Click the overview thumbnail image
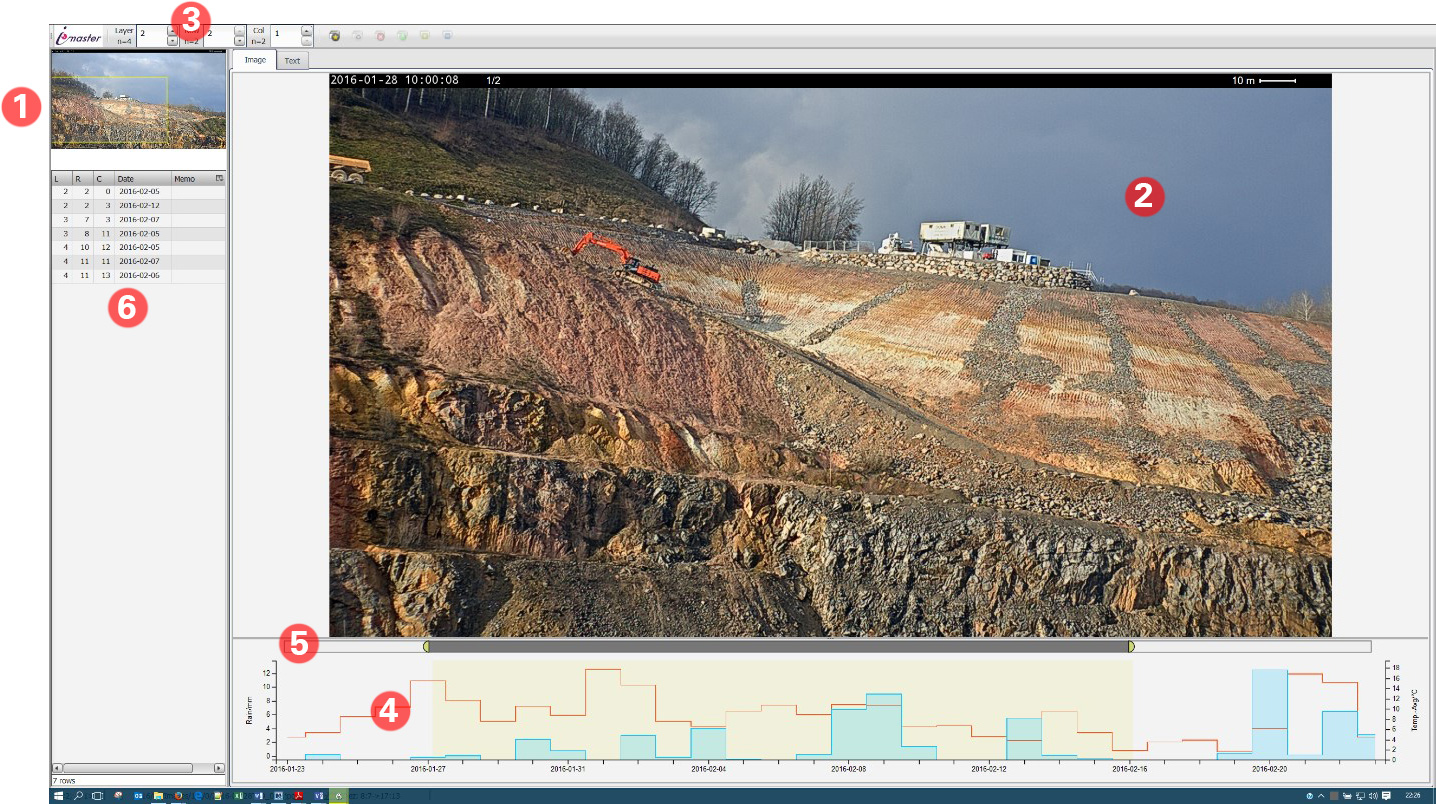This screenshot has width=1436, height=804. click(138, 100)
